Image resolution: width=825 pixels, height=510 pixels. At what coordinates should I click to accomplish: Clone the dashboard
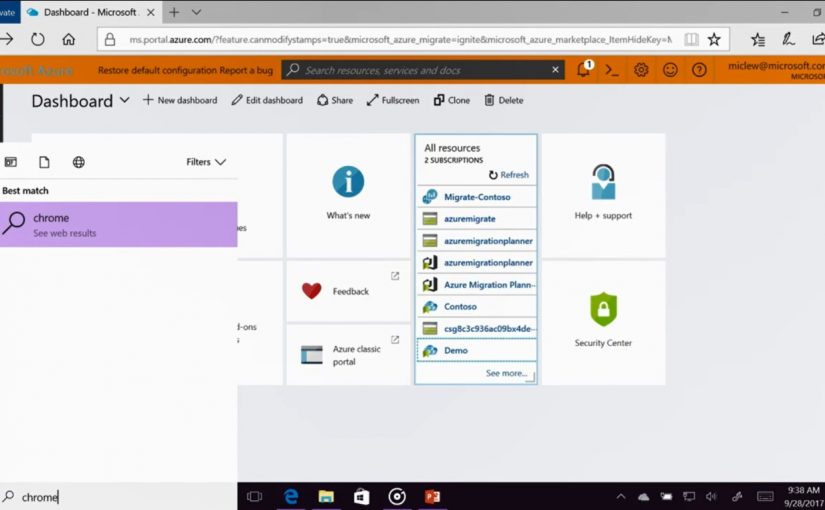pos(452,100)
